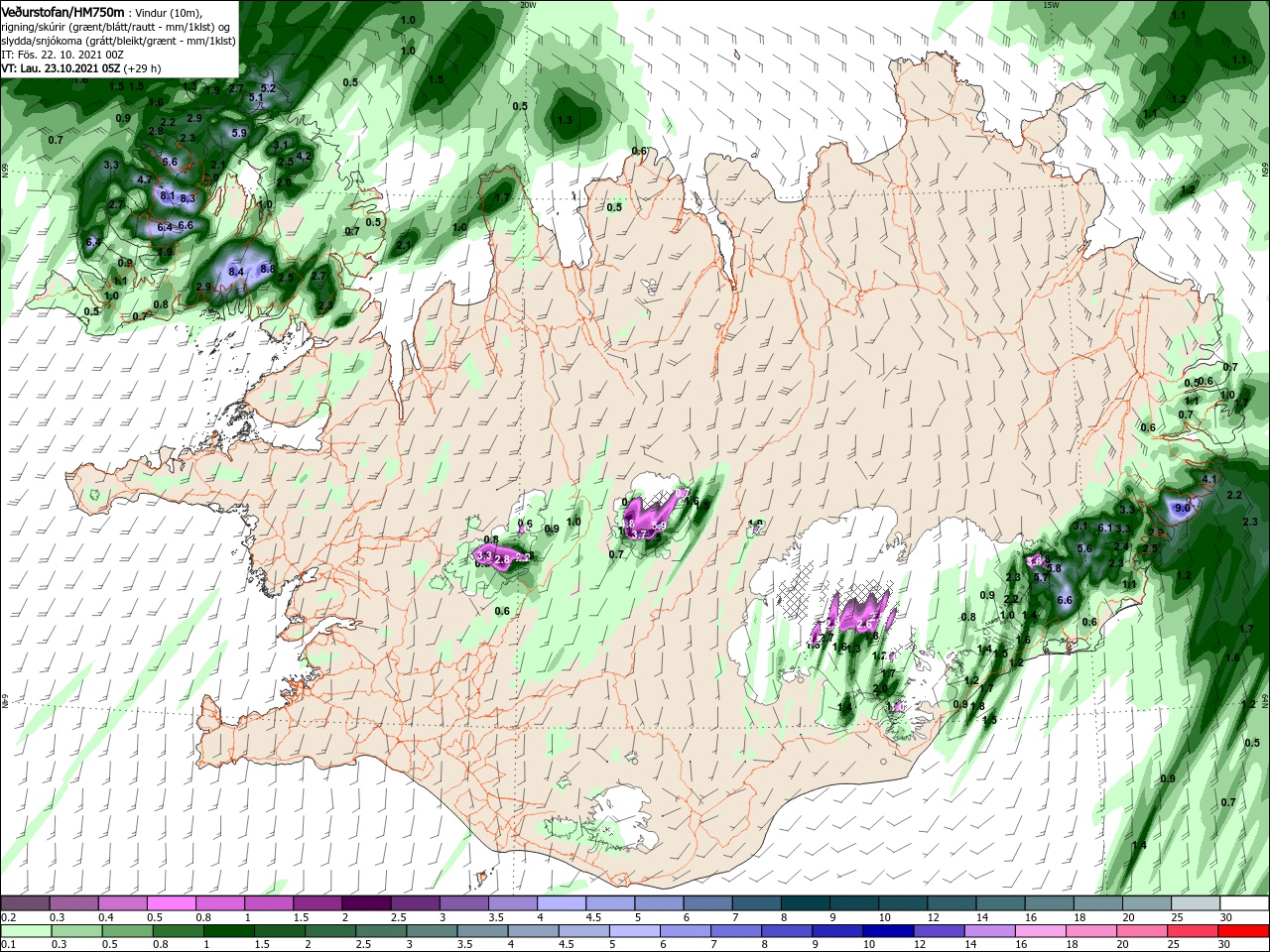The height and width of the screenshot is (952, 1270).
Task: Click the 4.7 precipitation value
Action: tap(144, 180)
